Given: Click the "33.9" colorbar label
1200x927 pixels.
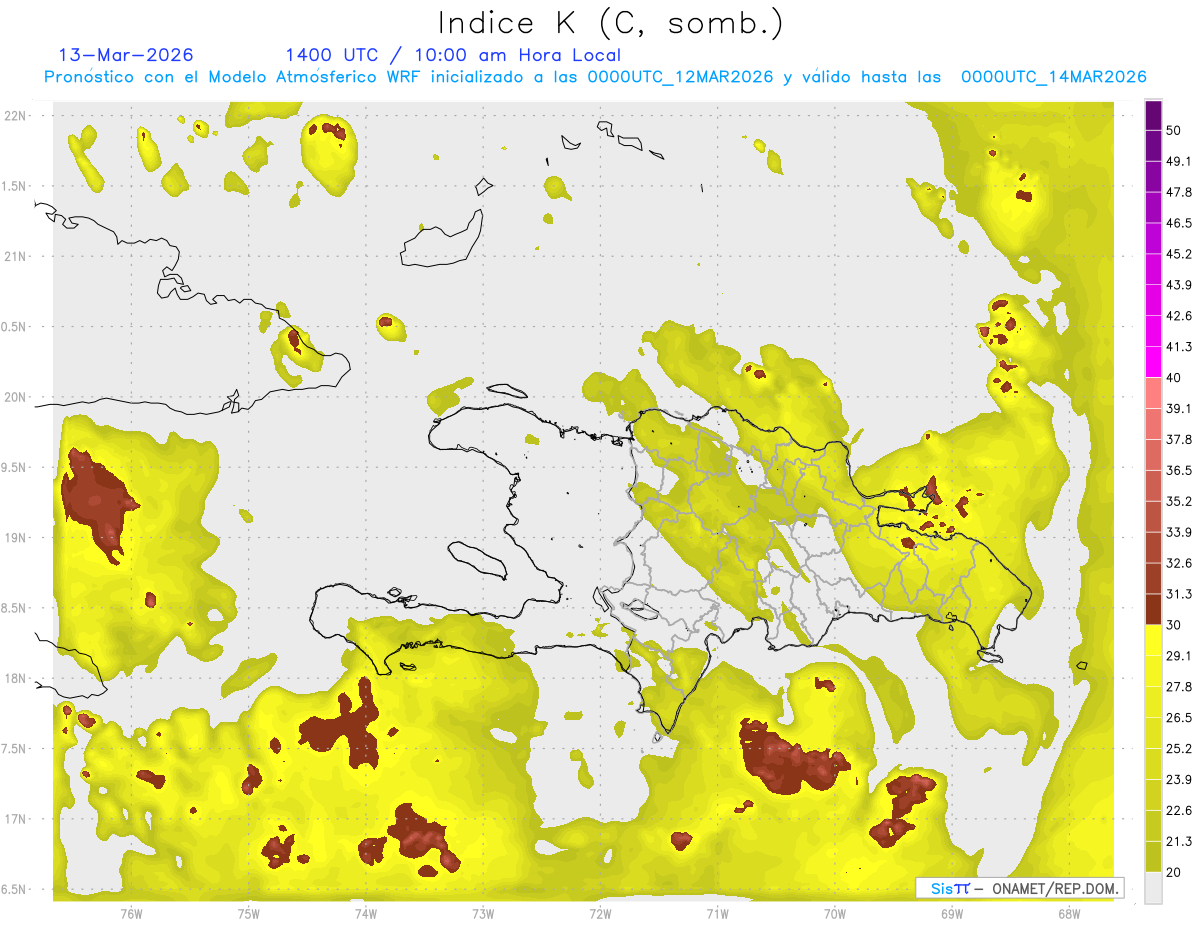Looking at the screenshot, I should tap(1179, 532).
